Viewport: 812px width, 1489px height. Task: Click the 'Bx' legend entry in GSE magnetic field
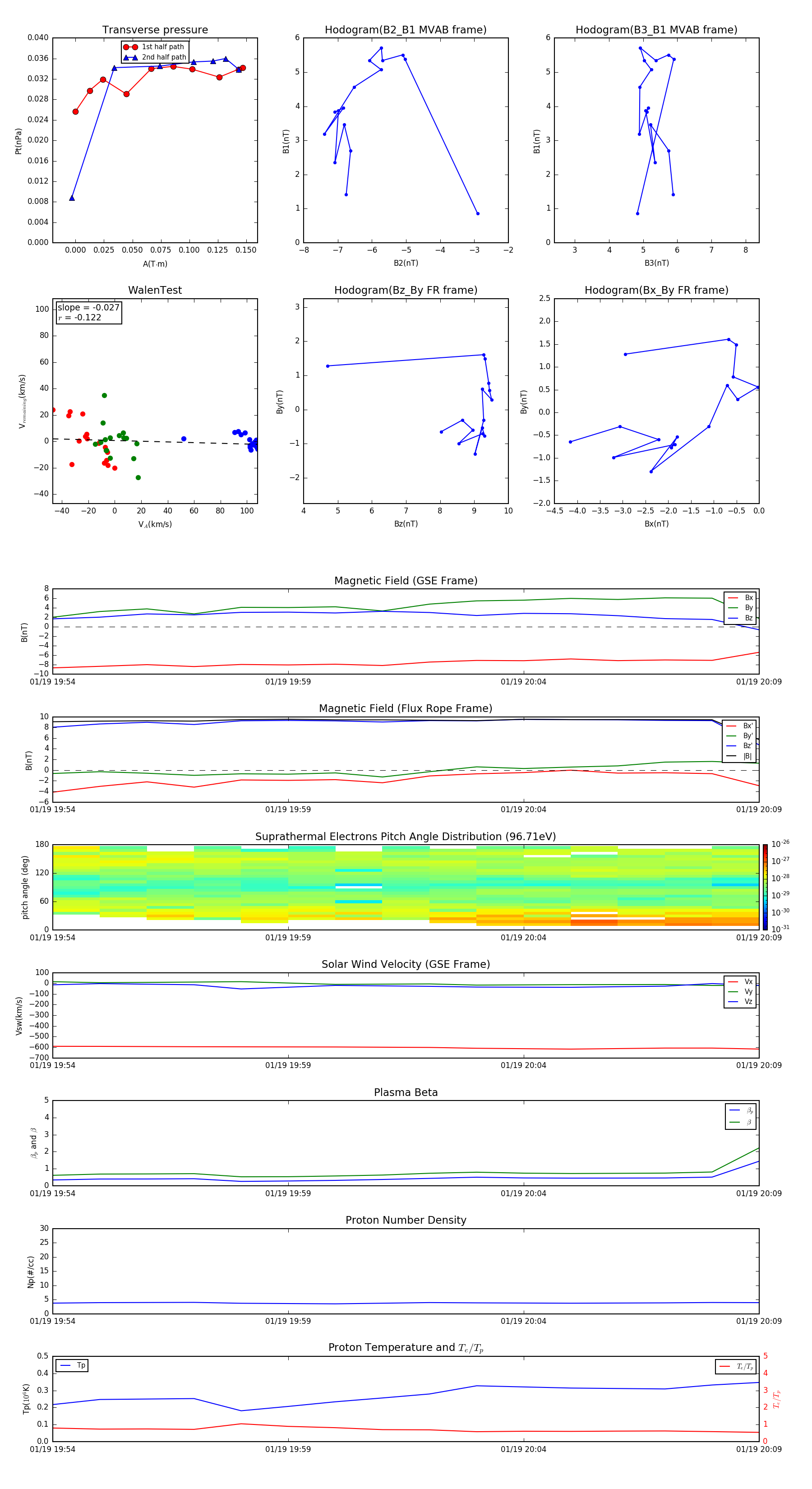tap(740, 598)
